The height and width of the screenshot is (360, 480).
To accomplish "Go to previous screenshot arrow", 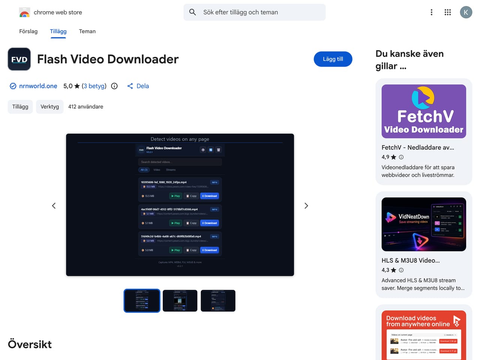I will (x=54, y=206).
